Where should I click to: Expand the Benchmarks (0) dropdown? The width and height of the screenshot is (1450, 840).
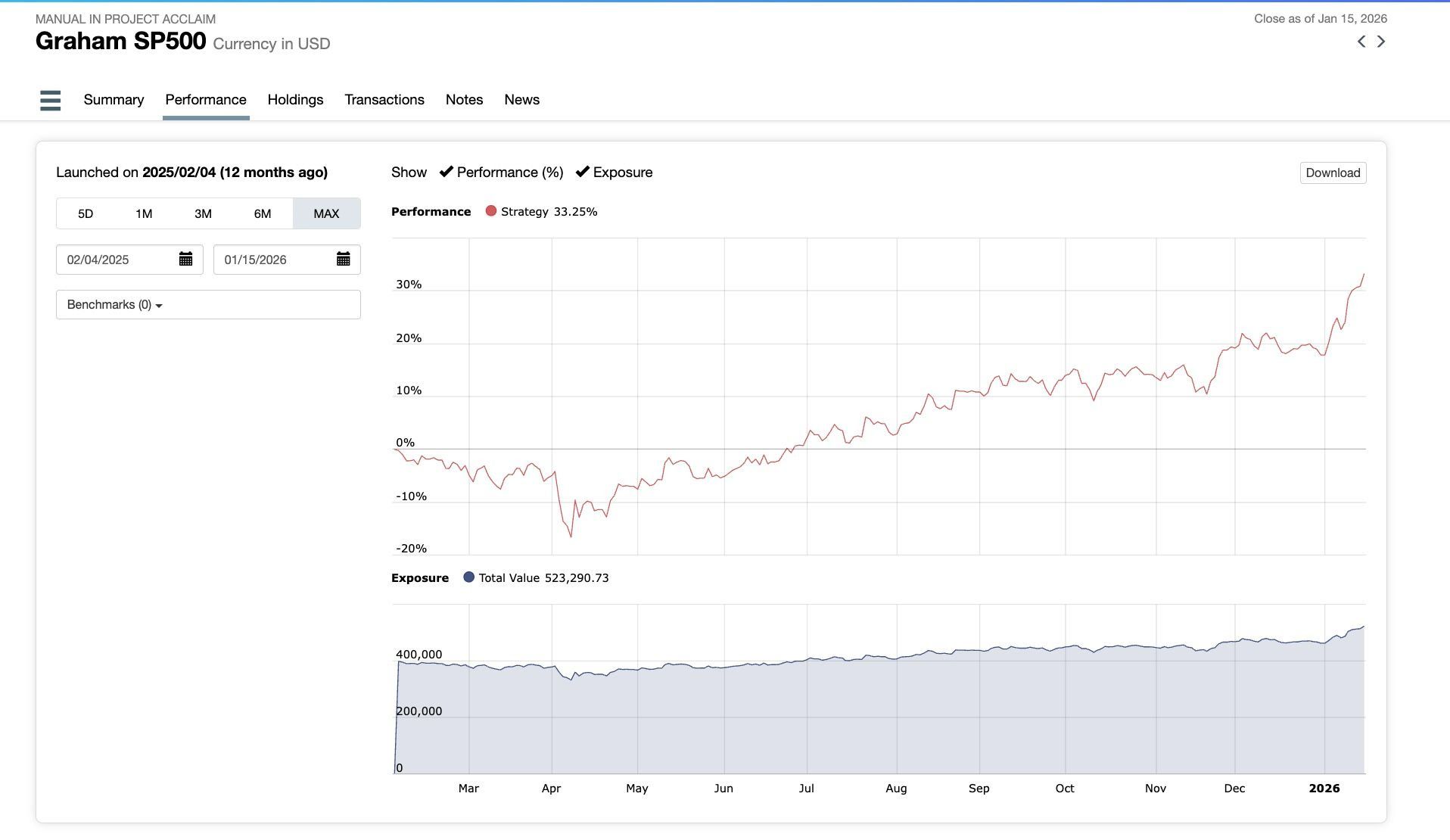click(208, 304)
